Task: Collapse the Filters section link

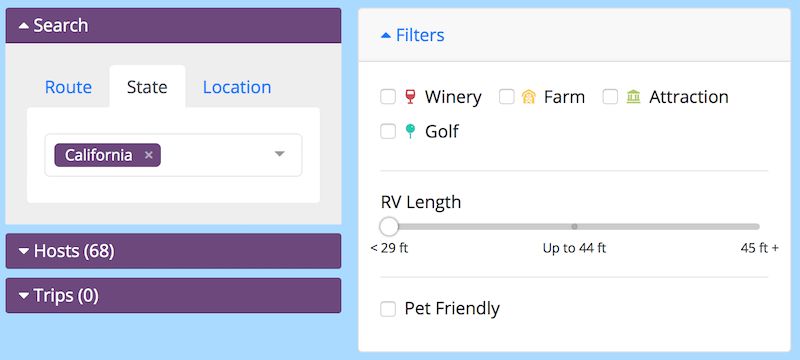Action: (420, 35)
